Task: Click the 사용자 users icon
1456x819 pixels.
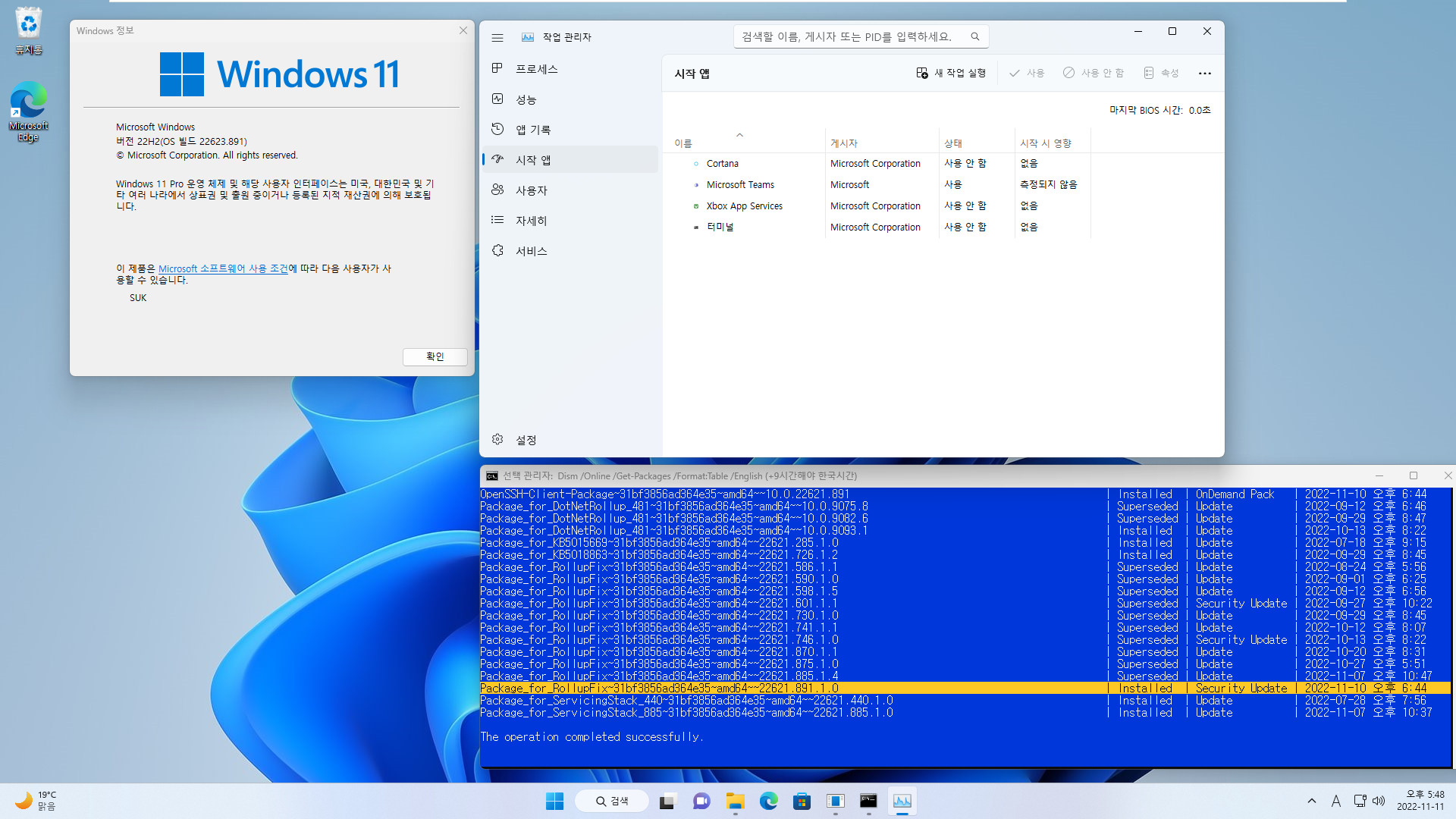Action: click(497, 190)
